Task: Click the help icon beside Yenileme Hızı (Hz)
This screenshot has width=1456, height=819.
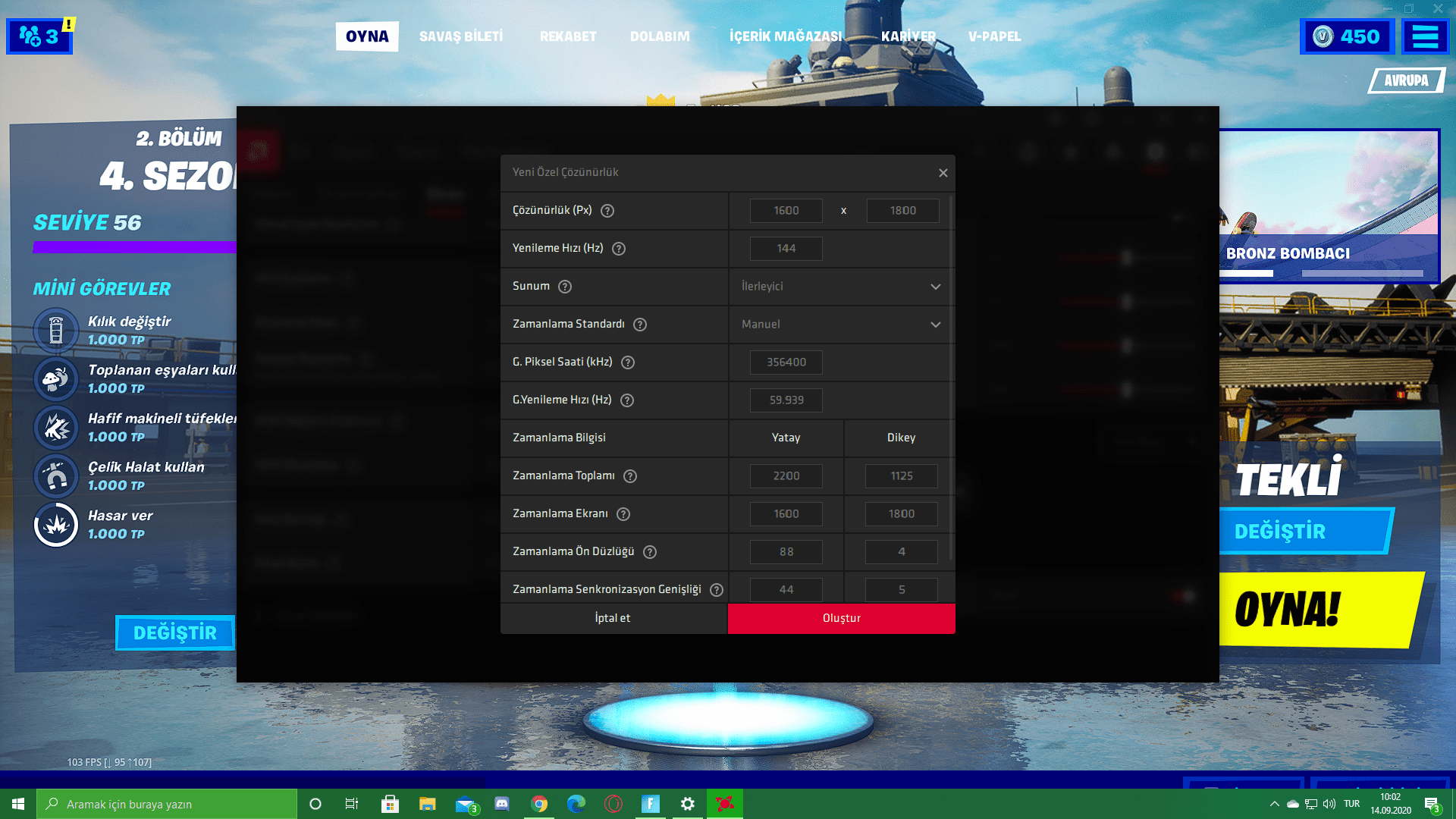Action: 619,249
